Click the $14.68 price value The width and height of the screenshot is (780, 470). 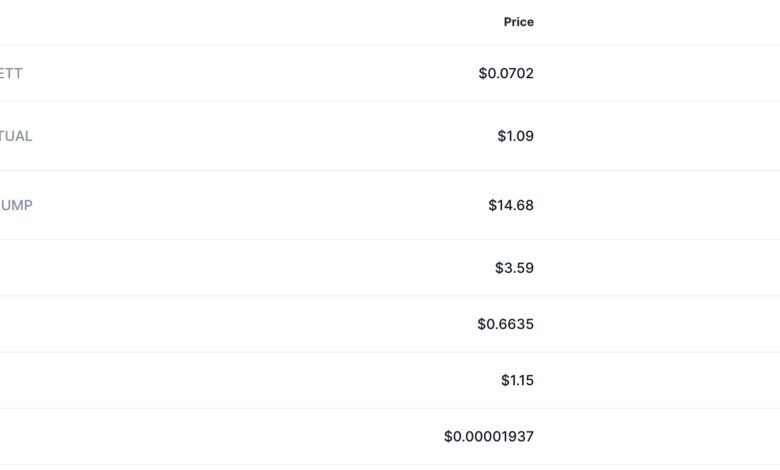pyautogui.click(x=511, y=205)
